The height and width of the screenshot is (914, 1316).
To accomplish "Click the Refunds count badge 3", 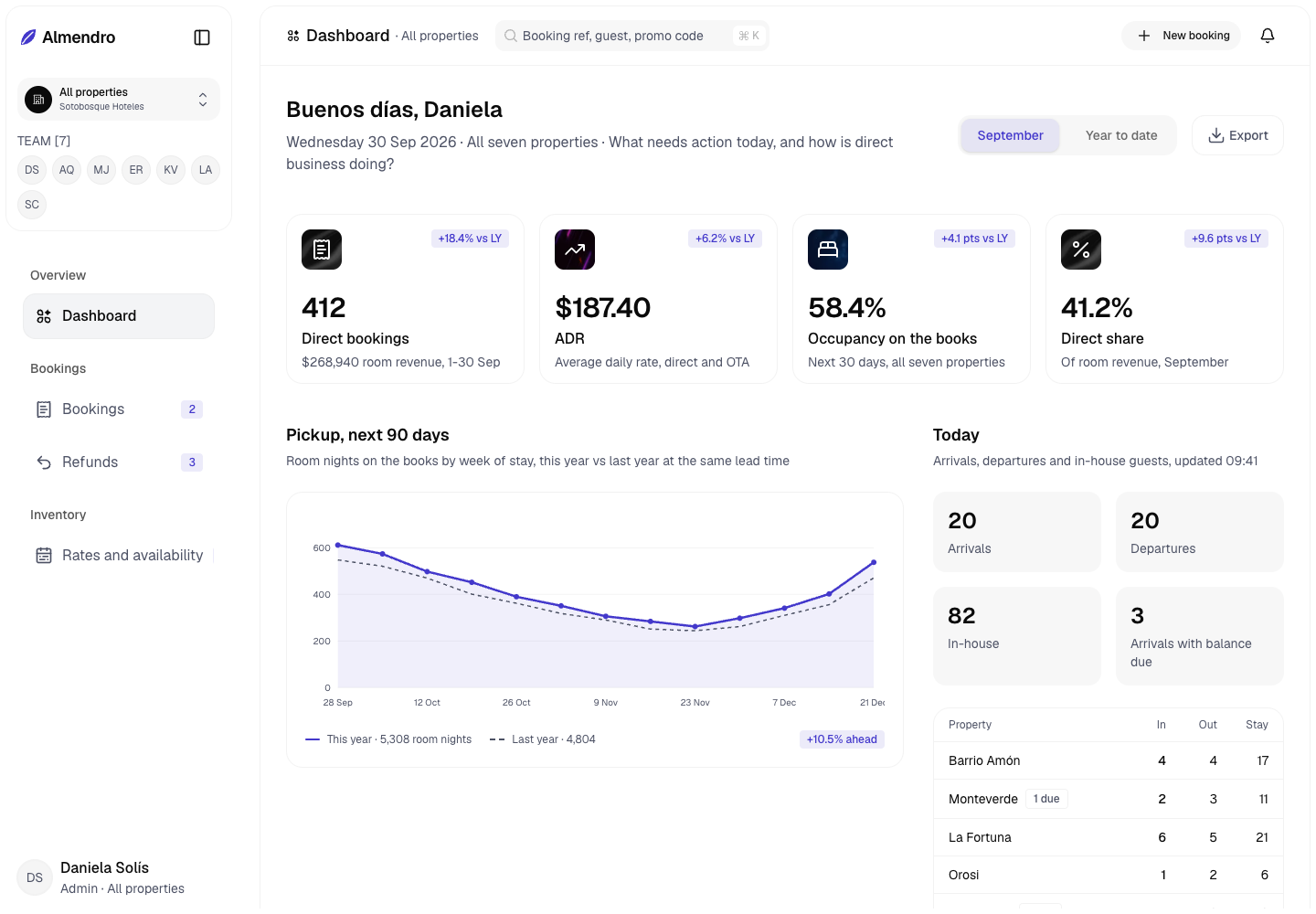I will [x=192, y=462].
